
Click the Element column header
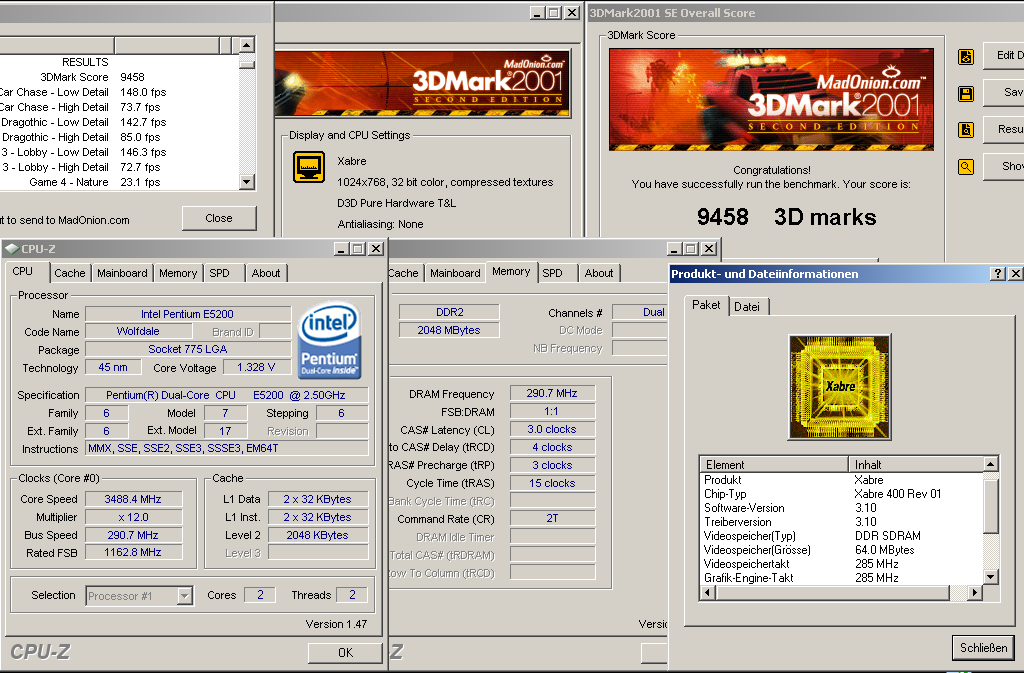[774, 464]
